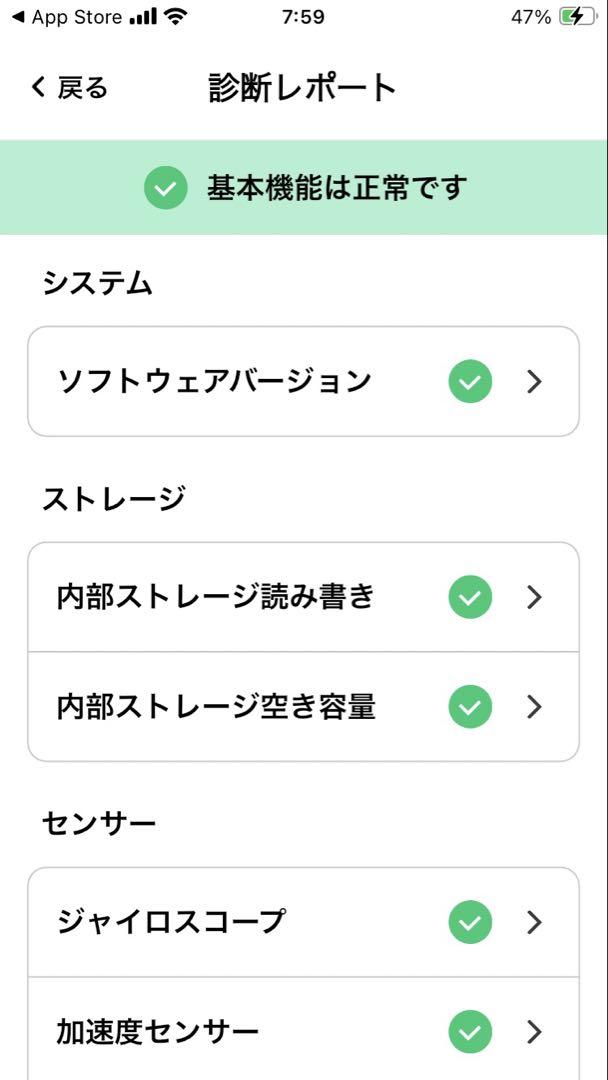The width and height of the screenshot is (608, 1080).
Task: Open the ソフトウェアバージョン row
Action: point(303,381)
